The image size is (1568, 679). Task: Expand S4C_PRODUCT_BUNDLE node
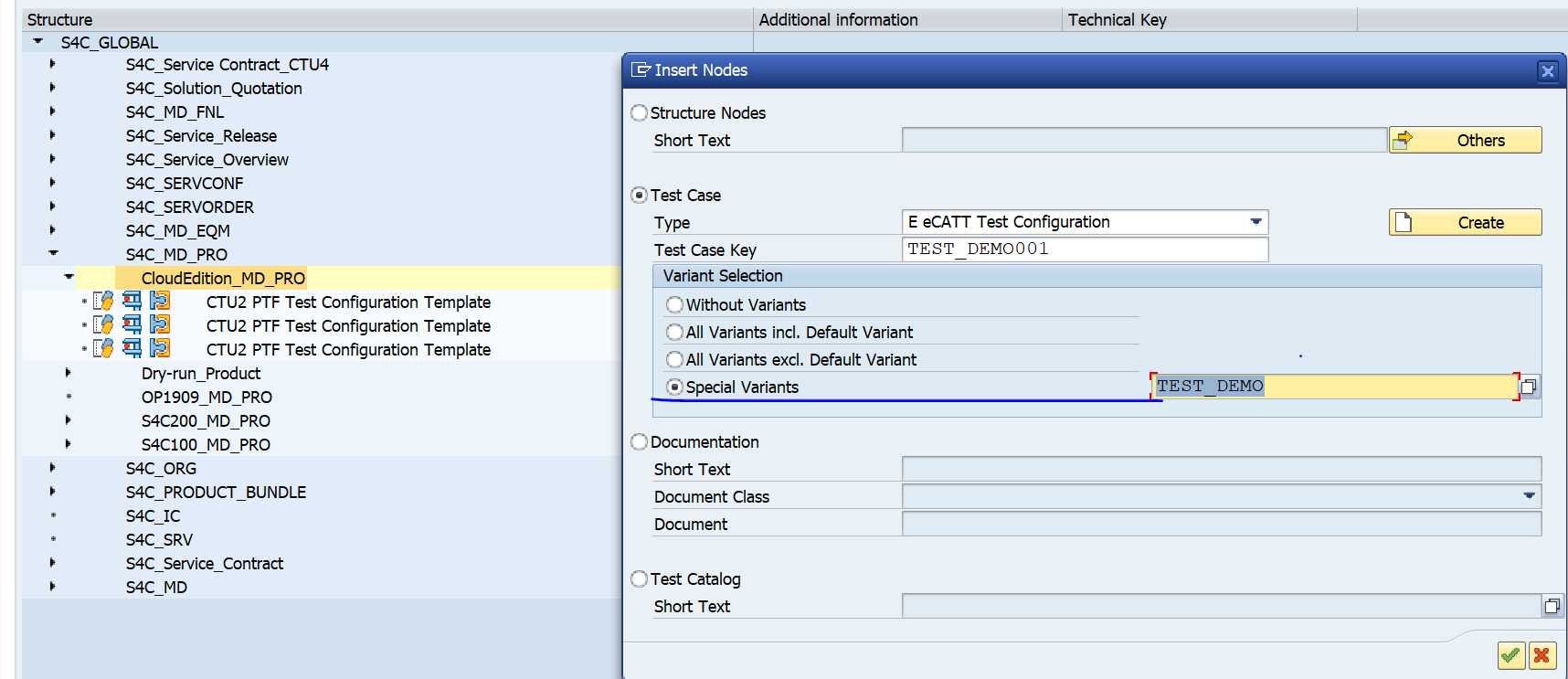click(52, 492)
